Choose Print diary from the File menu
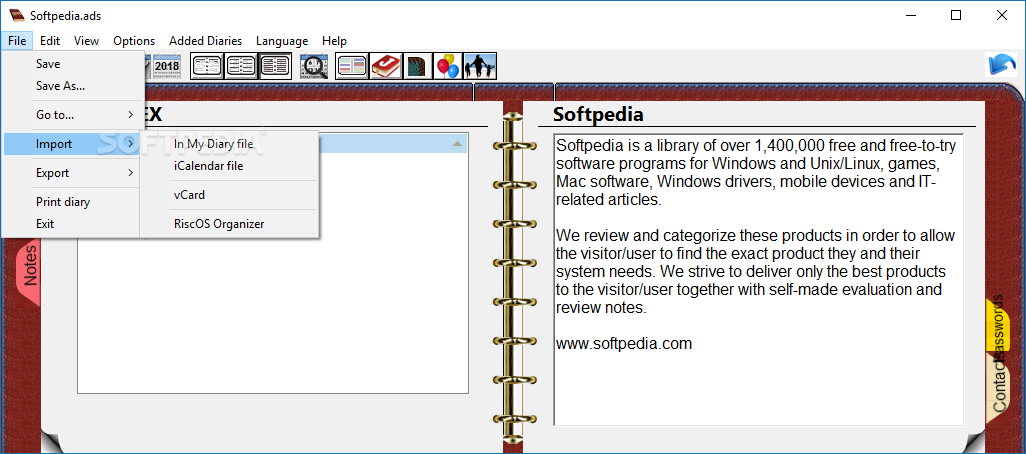 (73, 202)
